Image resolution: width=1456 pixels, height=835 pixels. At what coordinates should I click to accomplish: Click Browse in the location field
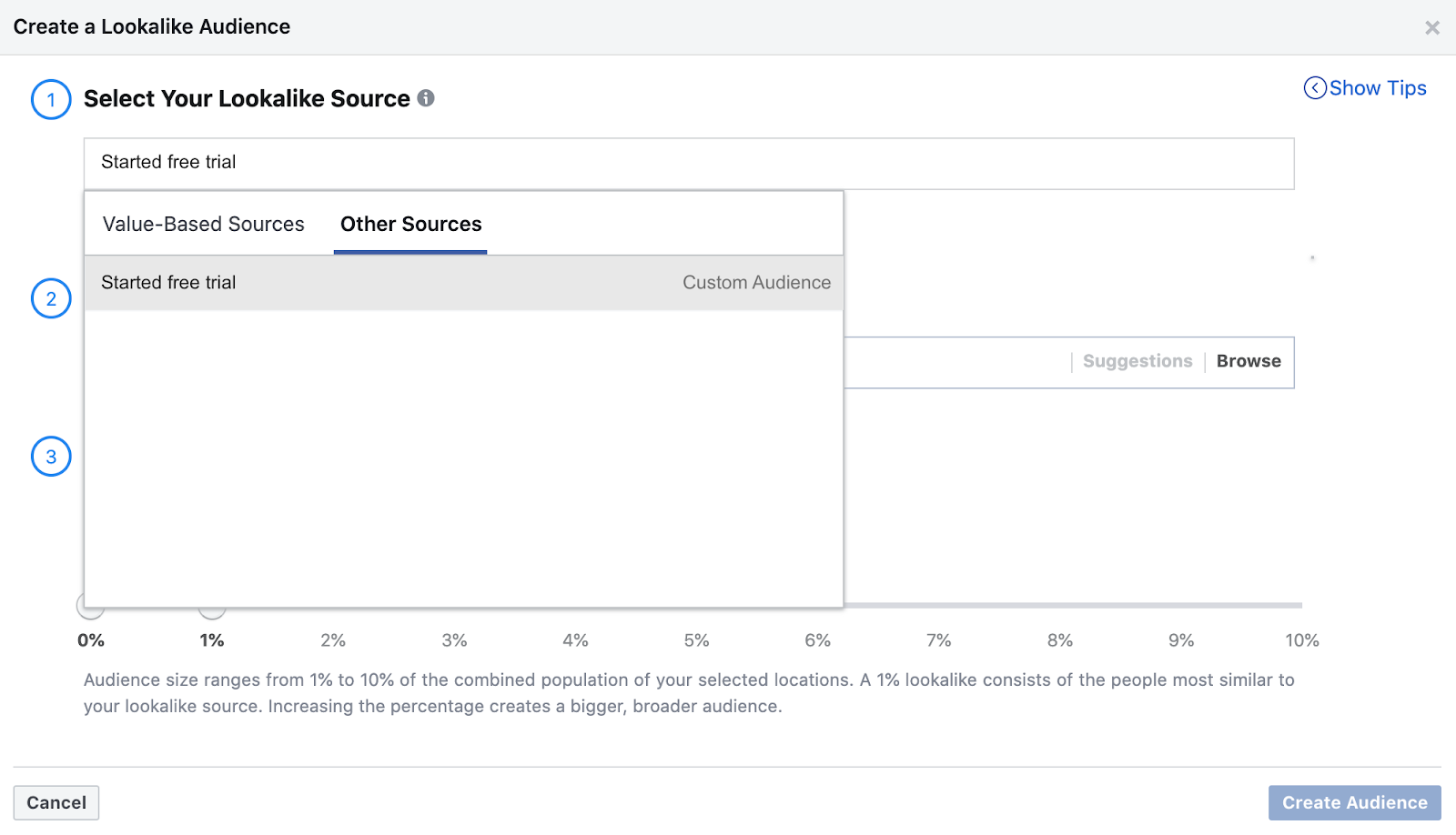pyautogui.click(x=1249, y=361)
